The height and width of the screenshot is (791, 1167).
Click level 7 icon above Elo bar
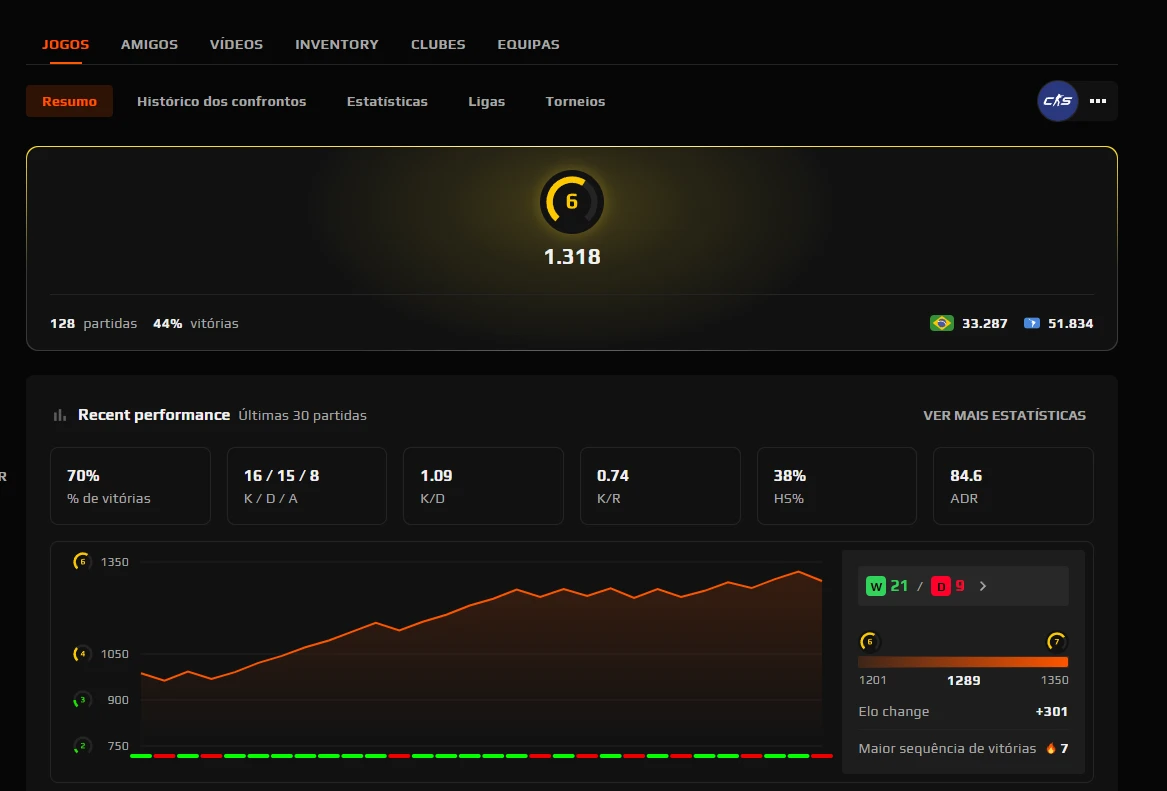pyautogui.click(x=1056, y=641)
